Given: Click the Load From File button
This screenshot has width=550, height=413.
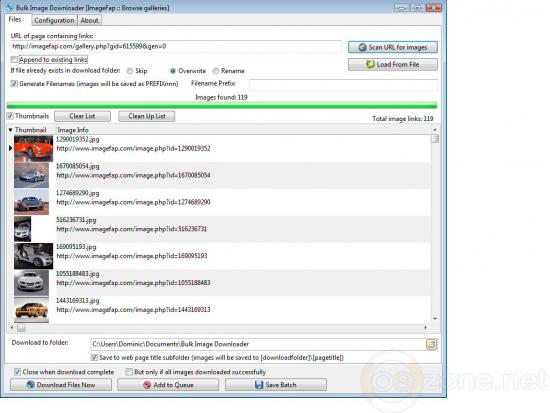Looking at the screenshot, I should (393, 65).
